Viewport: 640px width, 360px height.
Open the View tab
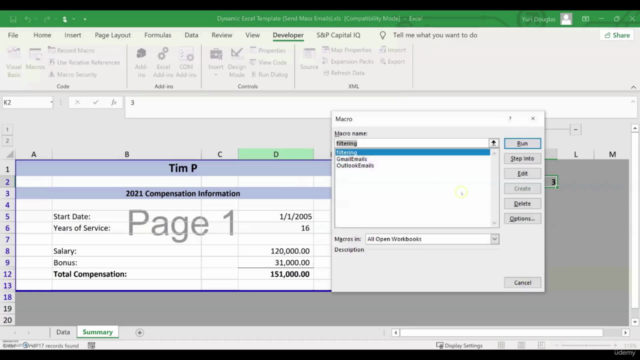(252, 35)
